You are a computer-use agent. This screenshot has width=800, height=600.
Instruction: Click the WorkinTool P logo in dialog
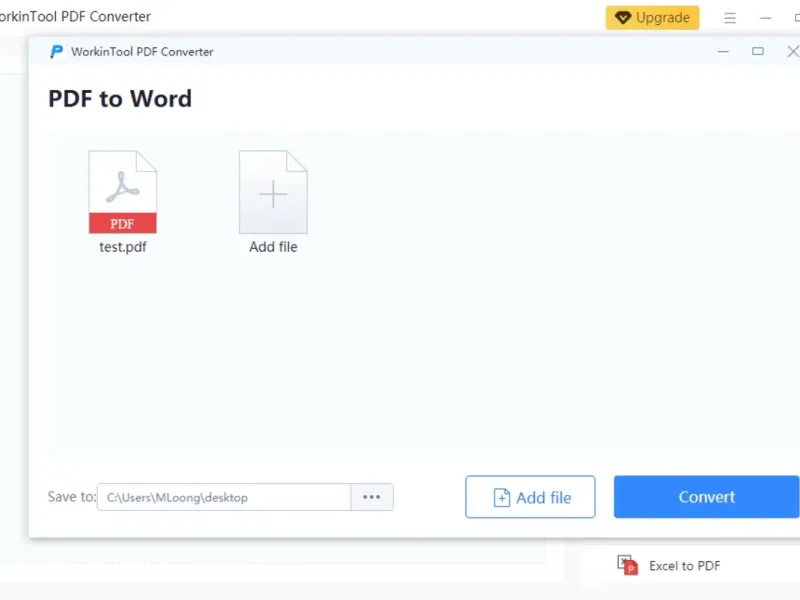pos(56,52)
